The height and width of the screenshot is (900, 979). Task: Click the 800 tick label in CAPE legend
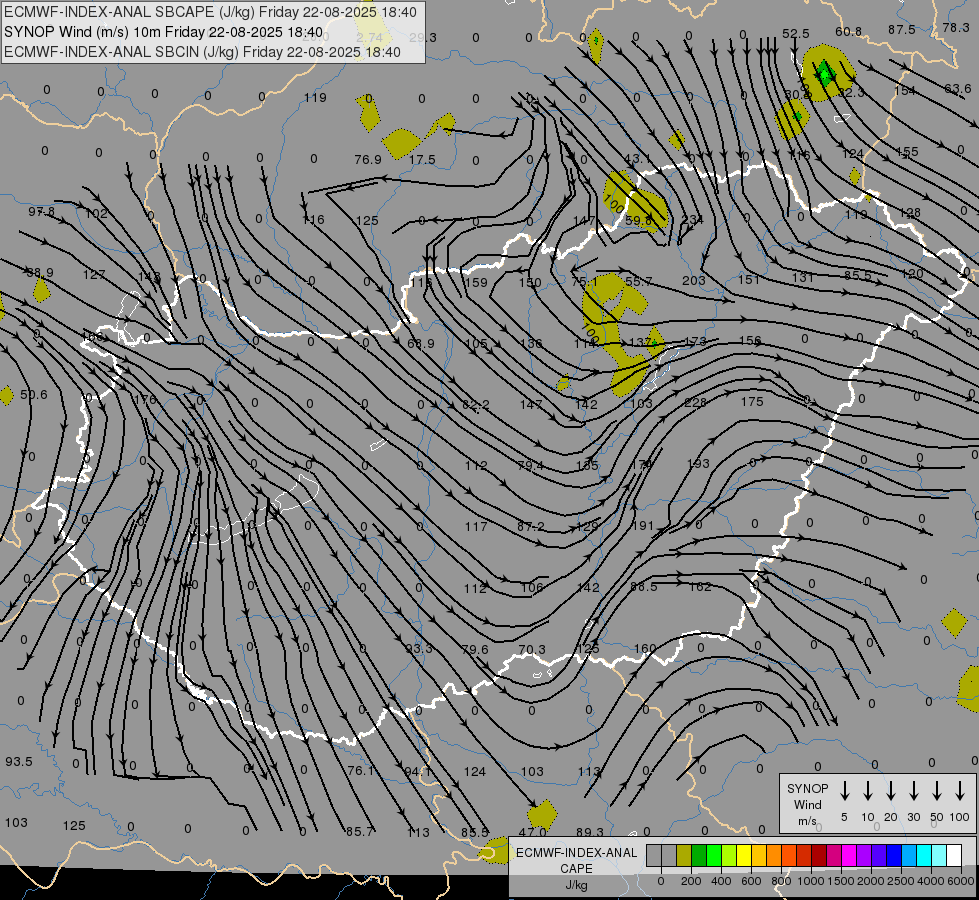coord(781,881)
